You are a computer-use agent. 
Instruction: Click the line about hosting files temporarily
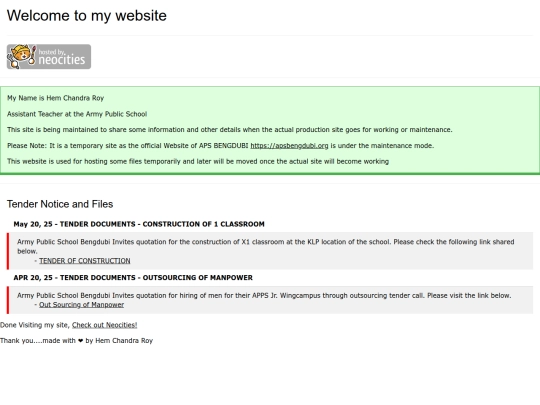(x=198, y=162)
